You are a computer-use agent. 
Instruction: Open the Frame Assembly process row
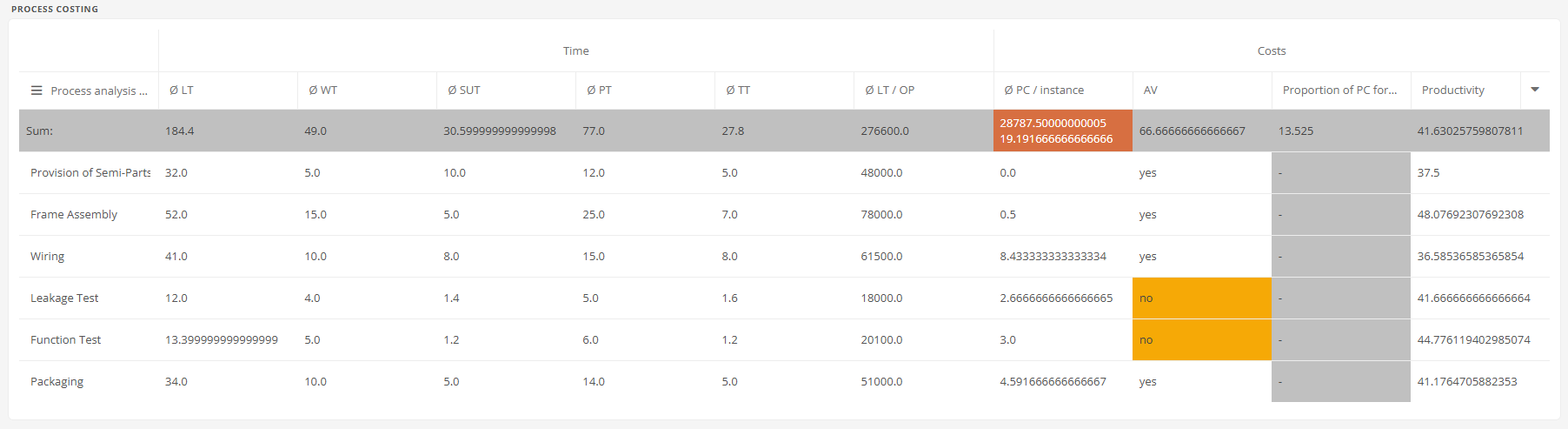(x=784, y=215)
